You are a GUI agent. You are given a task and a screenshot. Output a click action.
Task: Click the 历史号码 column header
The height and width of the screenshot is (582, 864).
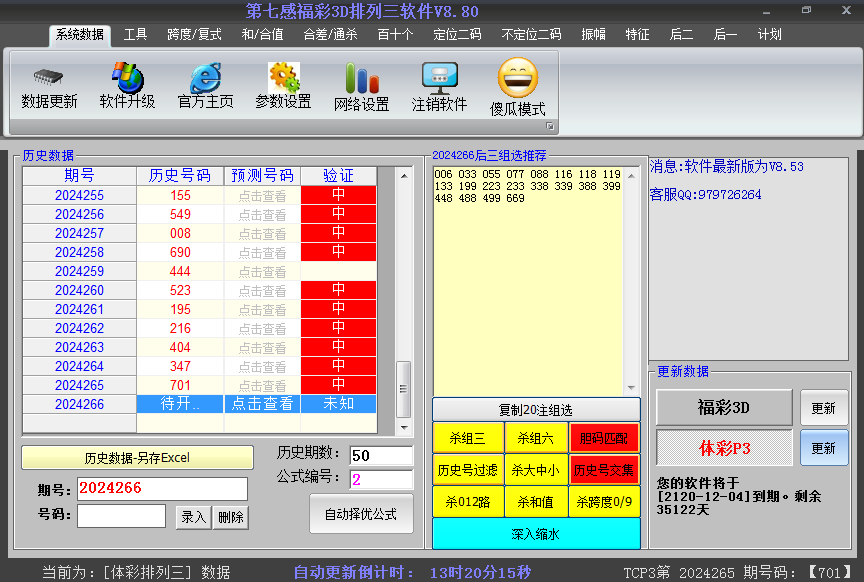(x=180, y=176)
